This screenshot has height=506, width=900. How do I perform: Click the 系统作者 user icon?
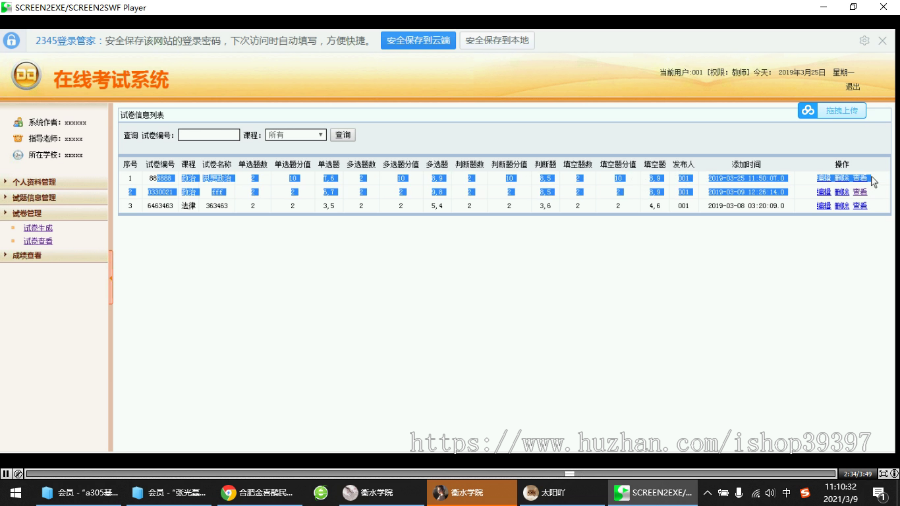(x=18, y=122)
